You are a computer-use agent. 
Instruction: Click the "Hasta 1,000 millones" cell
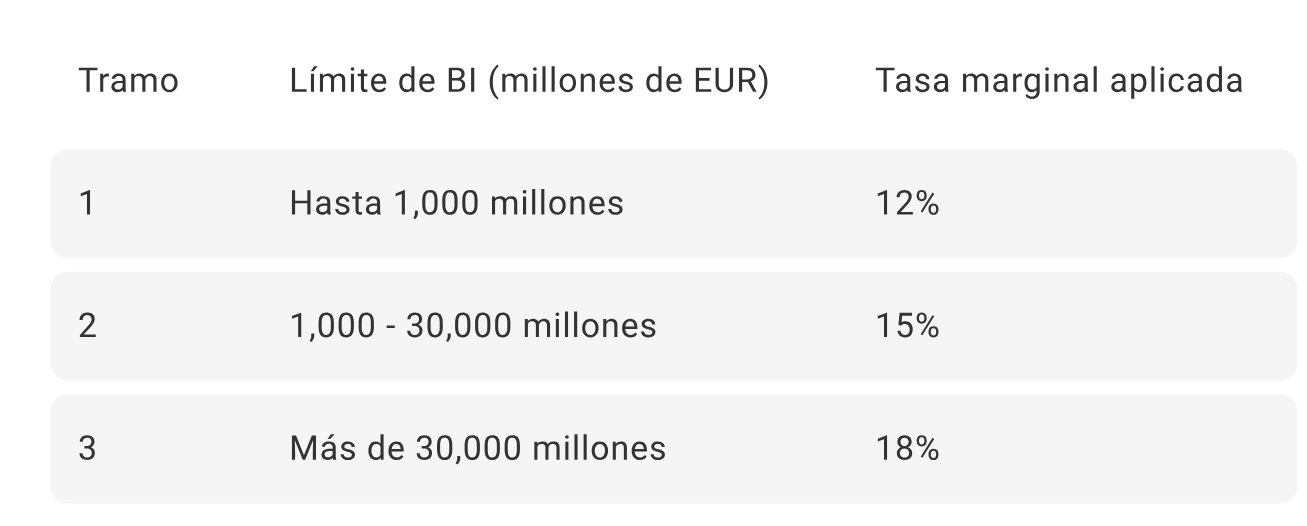[x=456, y=204]
